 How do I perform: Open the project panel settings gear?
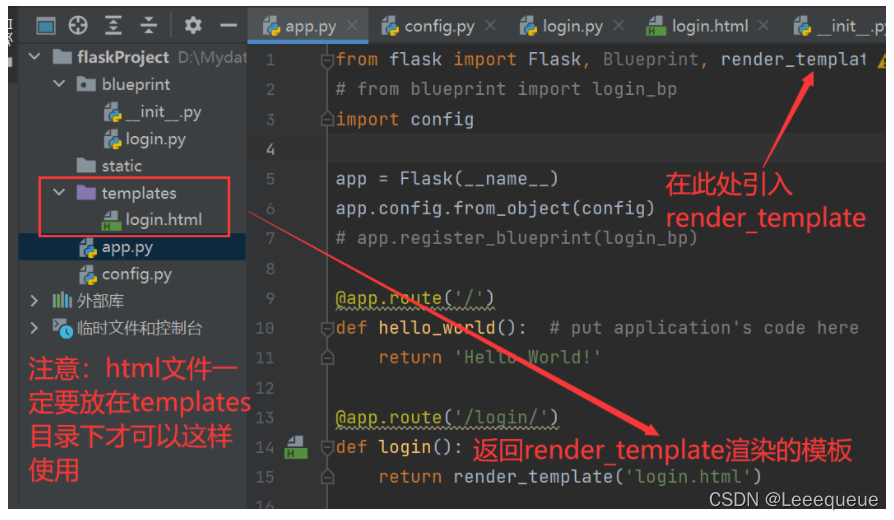click(x=193, y=26)
